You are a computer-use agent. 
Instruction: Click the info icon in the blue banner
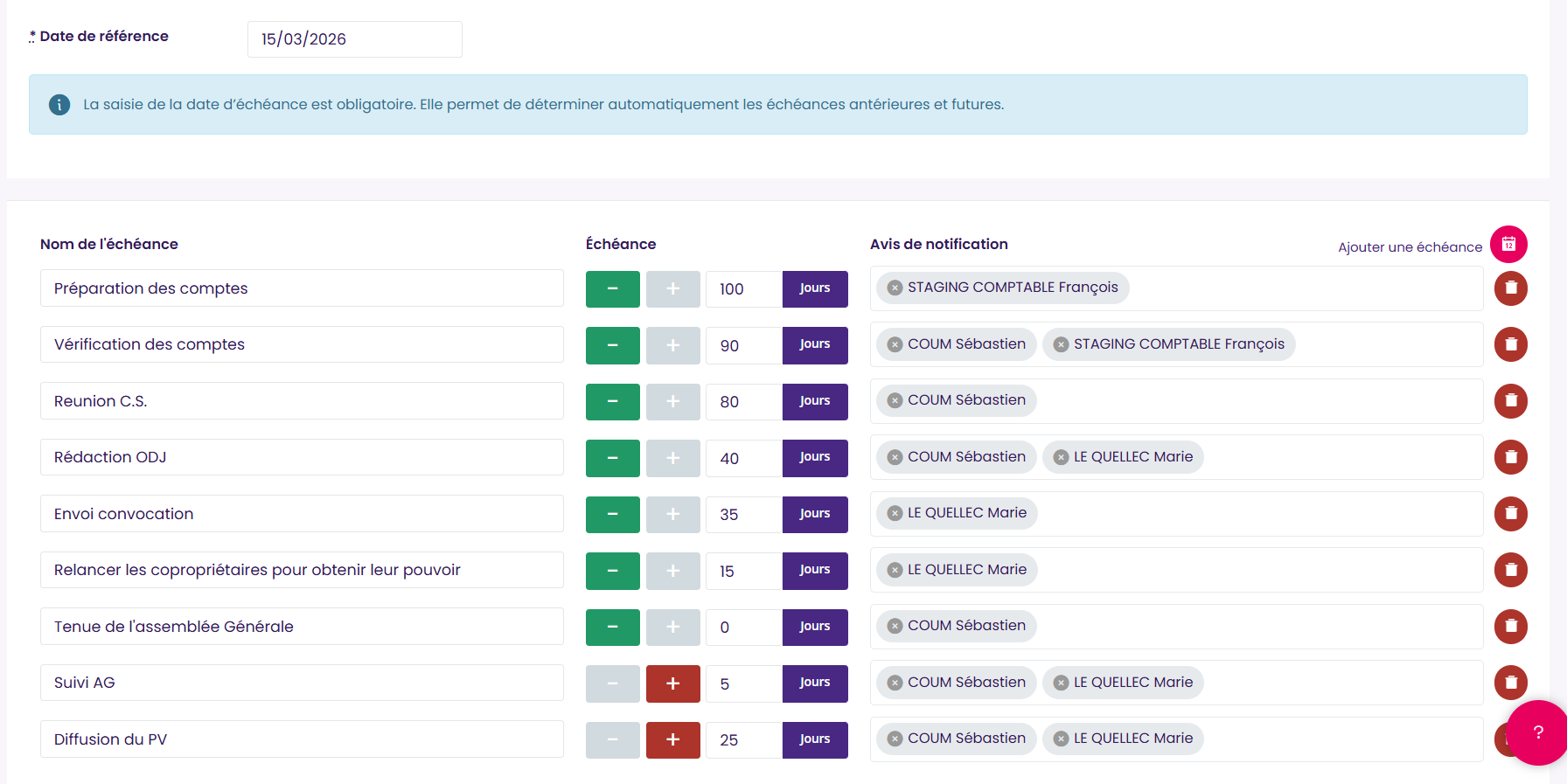(59, 105)
